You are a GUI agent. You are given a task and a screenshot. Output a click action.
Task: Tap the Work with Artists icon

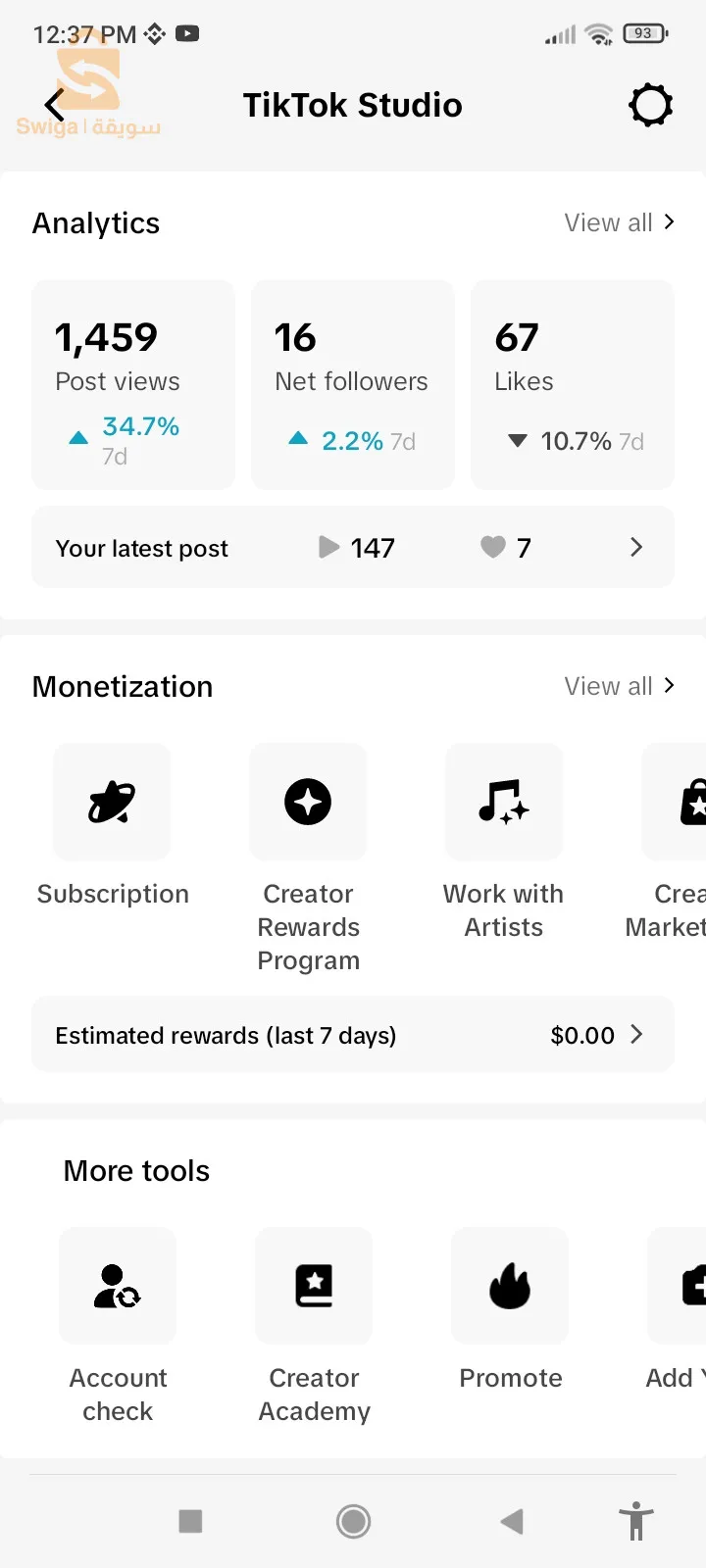point(504,803)
